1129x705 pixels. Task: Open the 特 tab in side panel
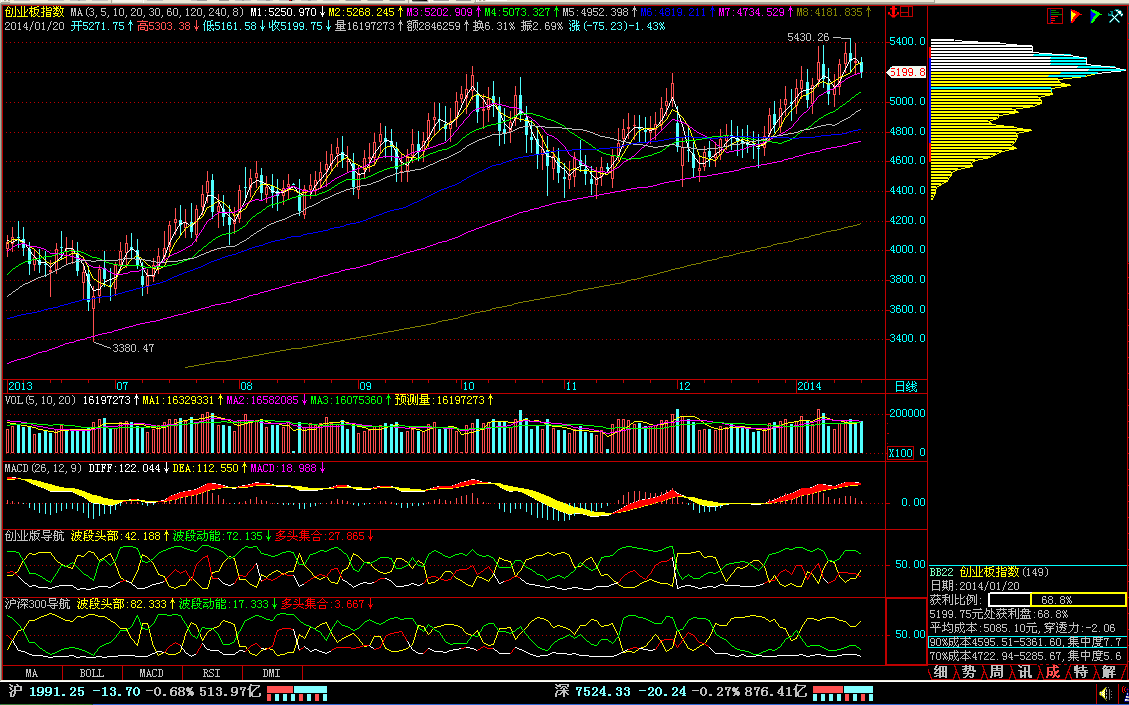pyautogui.click(x=1081, y=673)
